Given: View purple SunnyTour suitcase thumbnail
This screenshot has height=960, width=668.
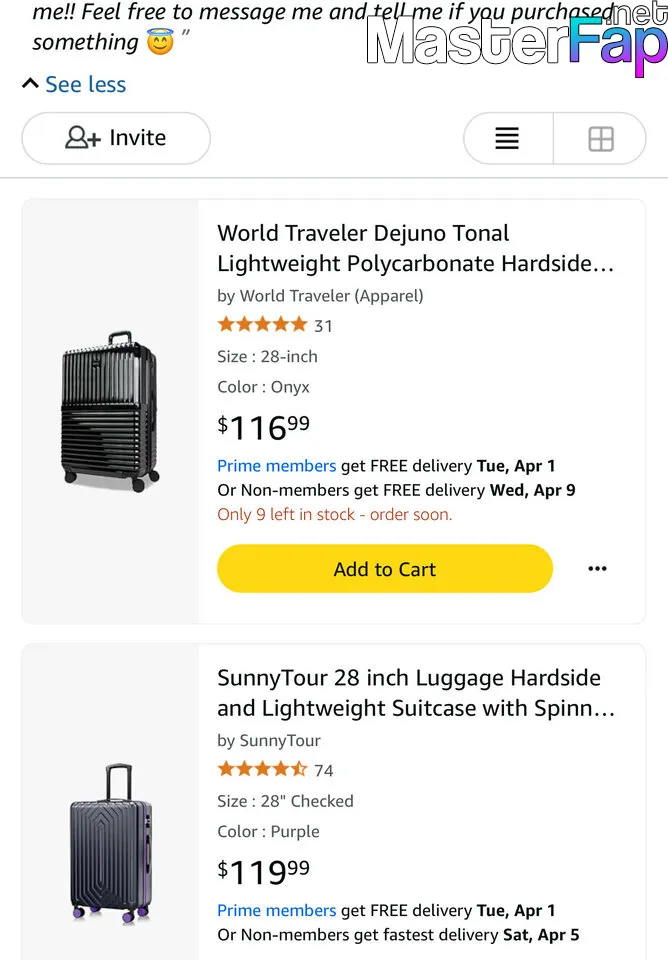Looking at the screenshot, I should (110, 844).
